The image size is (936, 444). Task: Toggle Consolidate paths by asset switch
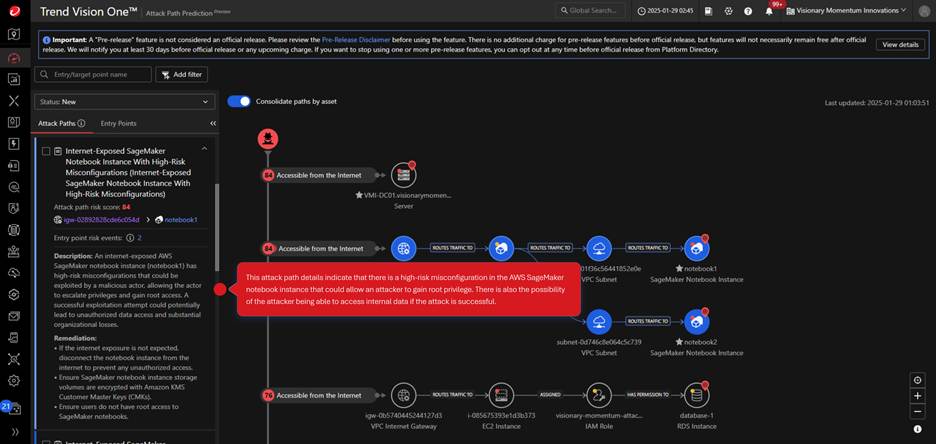(x=239, y=101)
